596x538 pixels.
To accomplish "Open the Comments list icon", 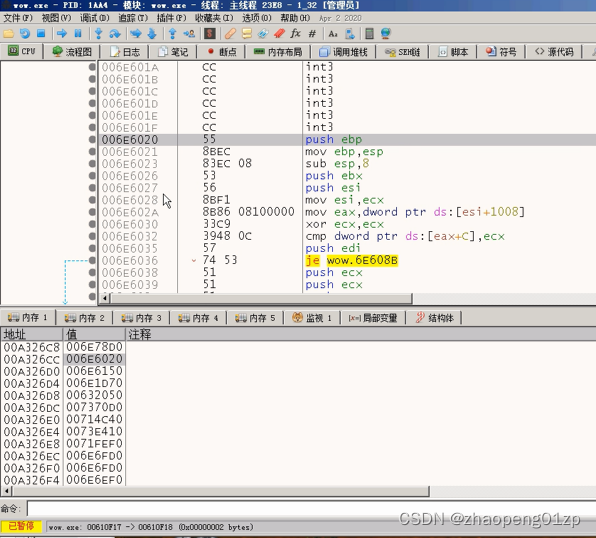I will (x=247, y=33).
